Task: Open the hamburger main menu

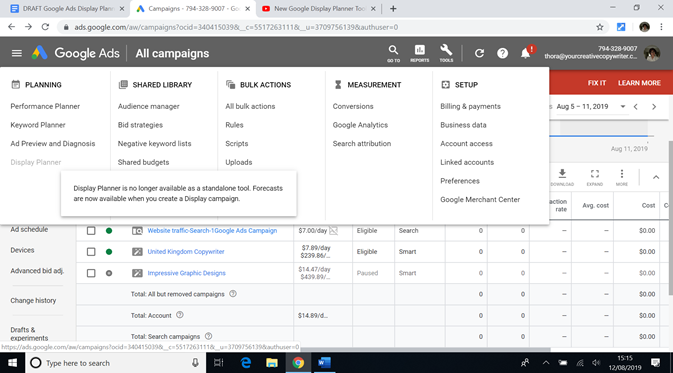Action: pyautogui.click(x=17, y=53)
